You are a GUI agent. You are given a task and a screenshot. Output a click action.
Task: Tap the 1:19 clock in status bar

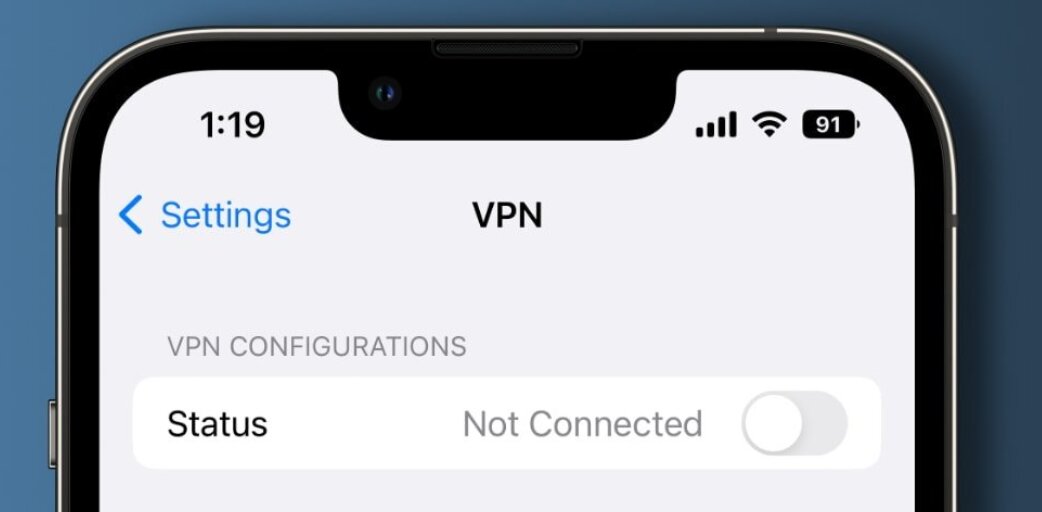point(233,124)
